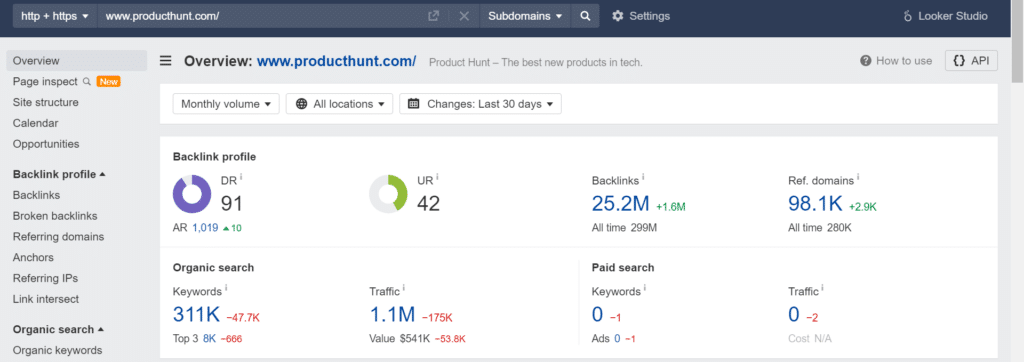Click AR value 1,019
Screen dimensions: 1024x362
click(x=205, y=228)
